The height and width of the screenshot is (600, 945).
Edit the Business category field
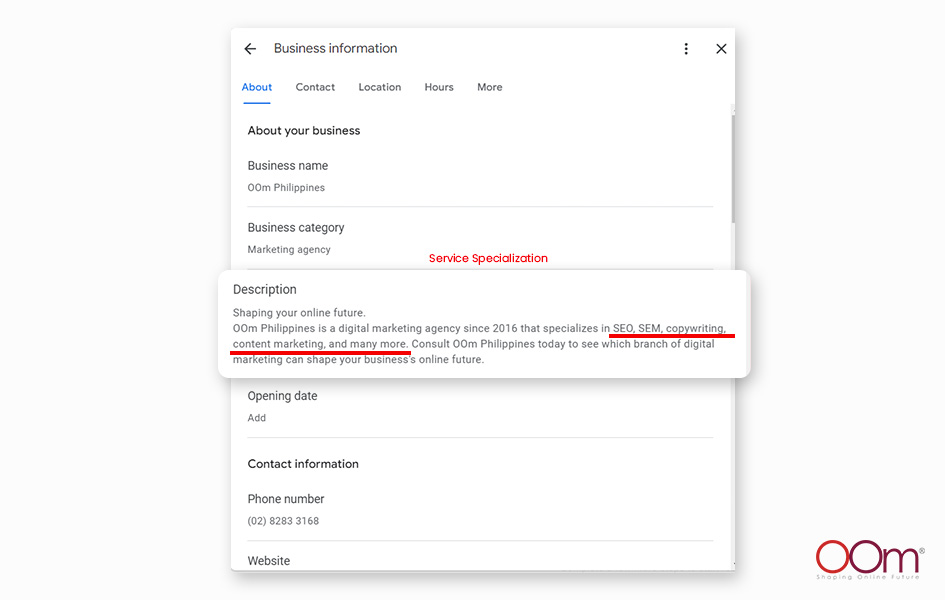[296, 238]
